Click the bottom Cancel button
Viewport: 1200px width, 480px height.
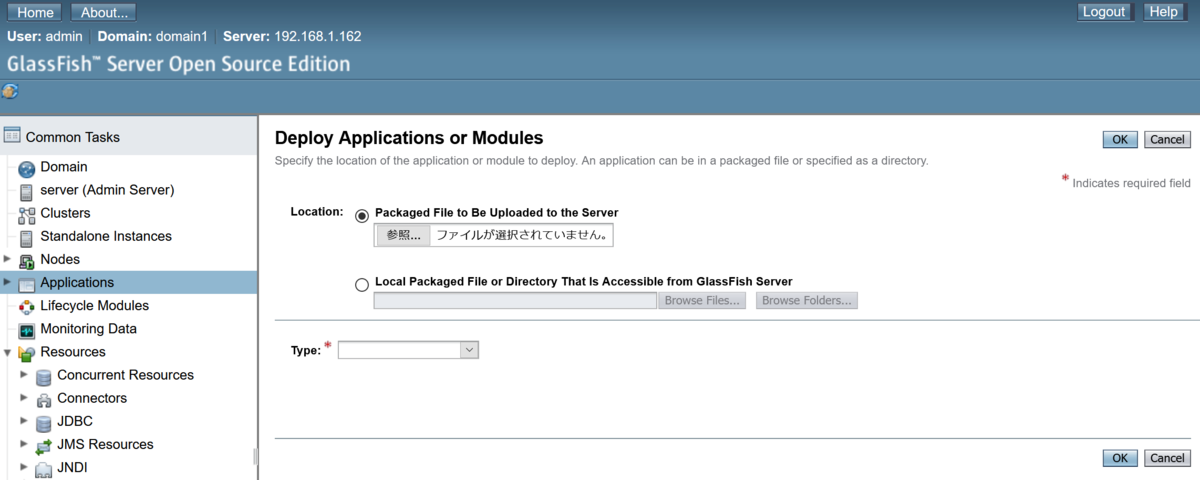[1167, 458]
